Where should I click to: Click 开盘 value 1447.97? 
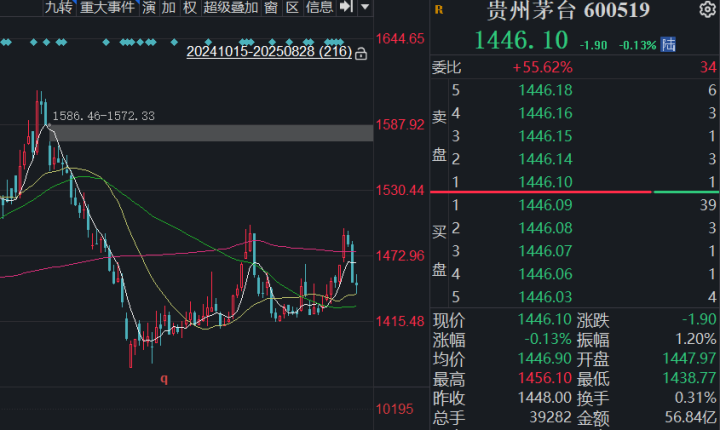click(x=689, y=358)
